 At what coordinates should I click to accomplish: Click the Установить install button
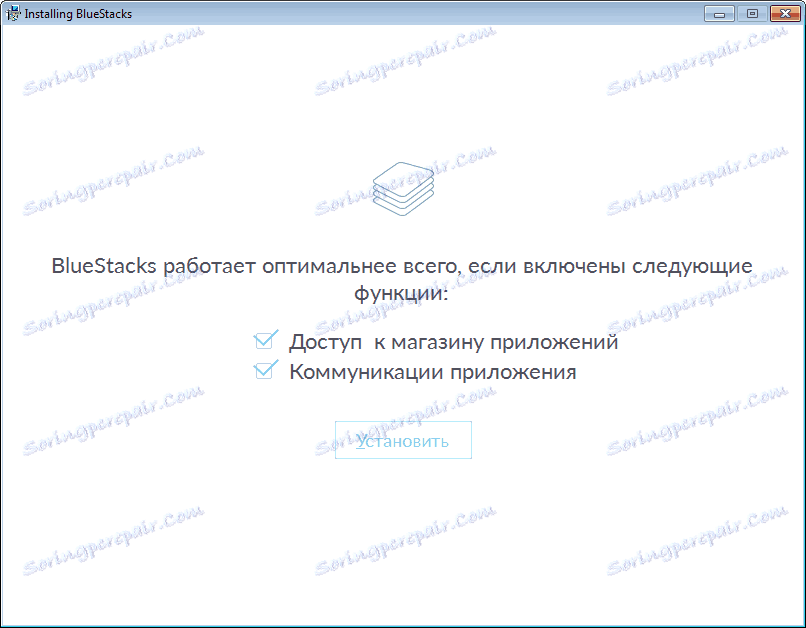click(x=403, y=440)
